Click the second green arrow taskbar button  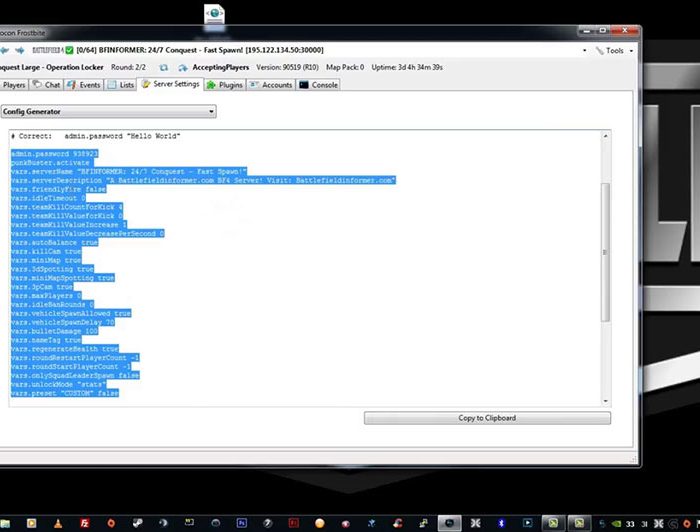point(579,523)
